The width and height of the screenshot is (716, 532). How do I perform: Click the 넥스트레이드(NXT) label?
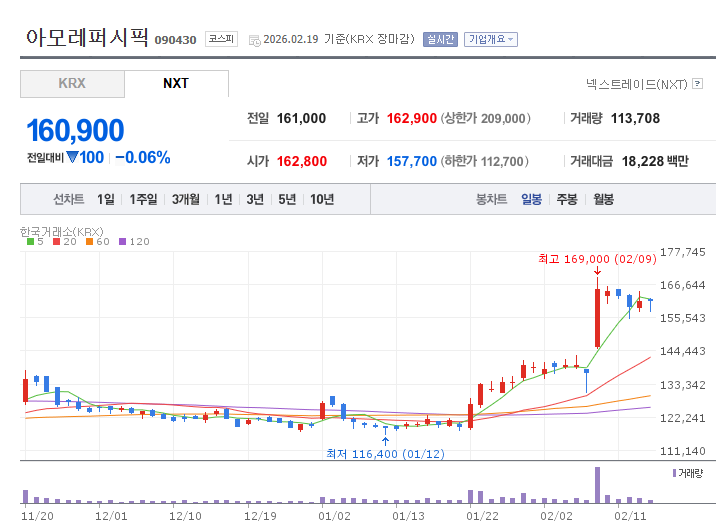coord(637,84)
